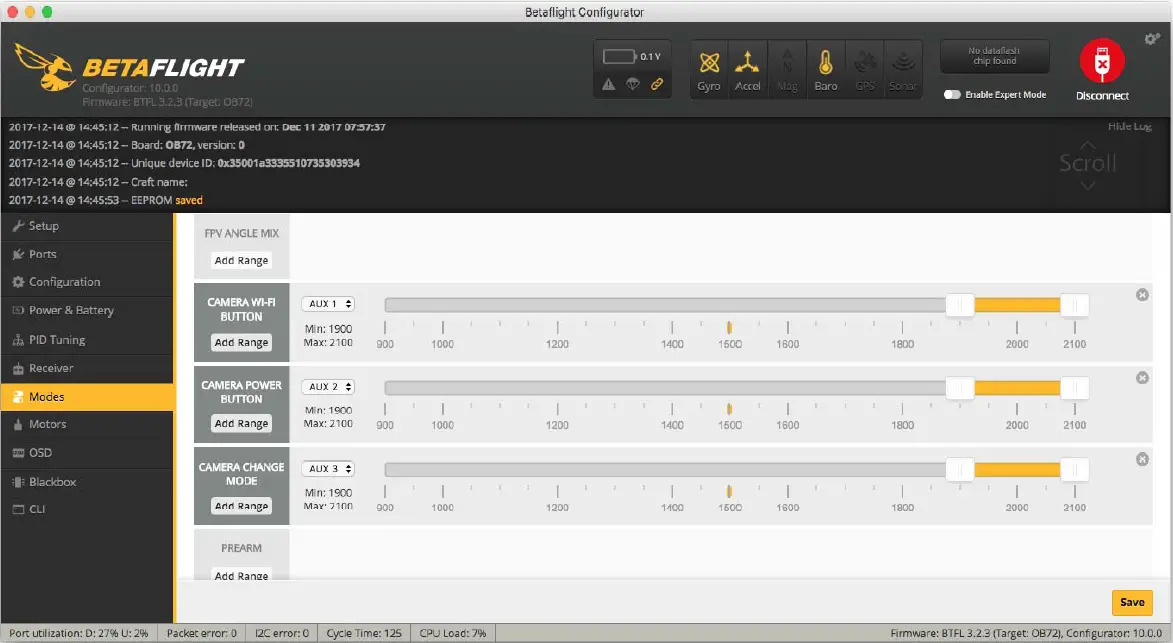The image size is (1173, 643).
Task: Open the AUX 1 channel dropdown
Action: point(328,304)
